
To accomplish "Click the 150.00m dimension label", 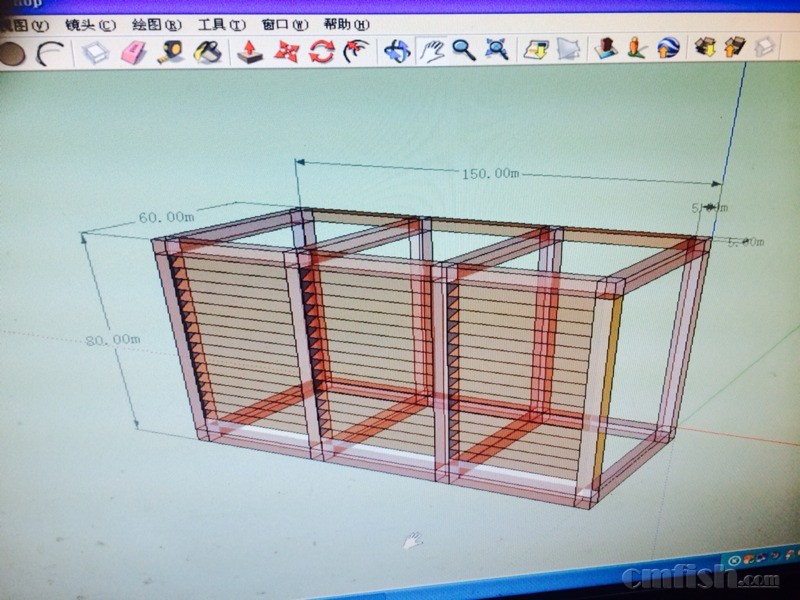I will pos(490,174).
